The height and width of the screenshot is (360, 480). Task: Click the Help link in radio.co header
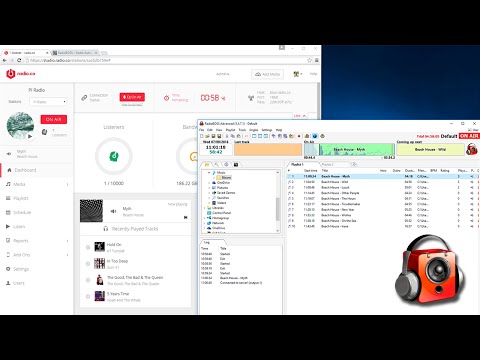pos(313,74)
